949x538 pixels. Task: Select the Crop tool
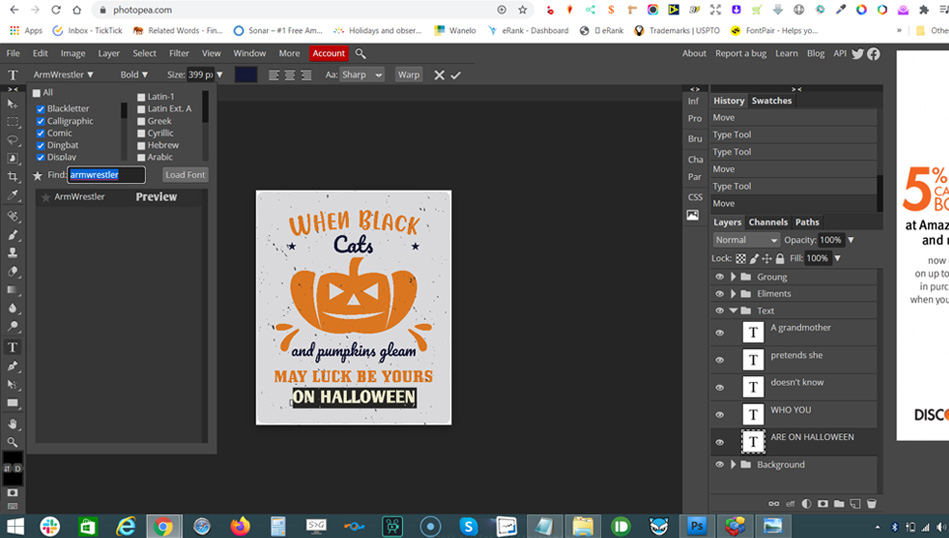click(x=13, y=177)
